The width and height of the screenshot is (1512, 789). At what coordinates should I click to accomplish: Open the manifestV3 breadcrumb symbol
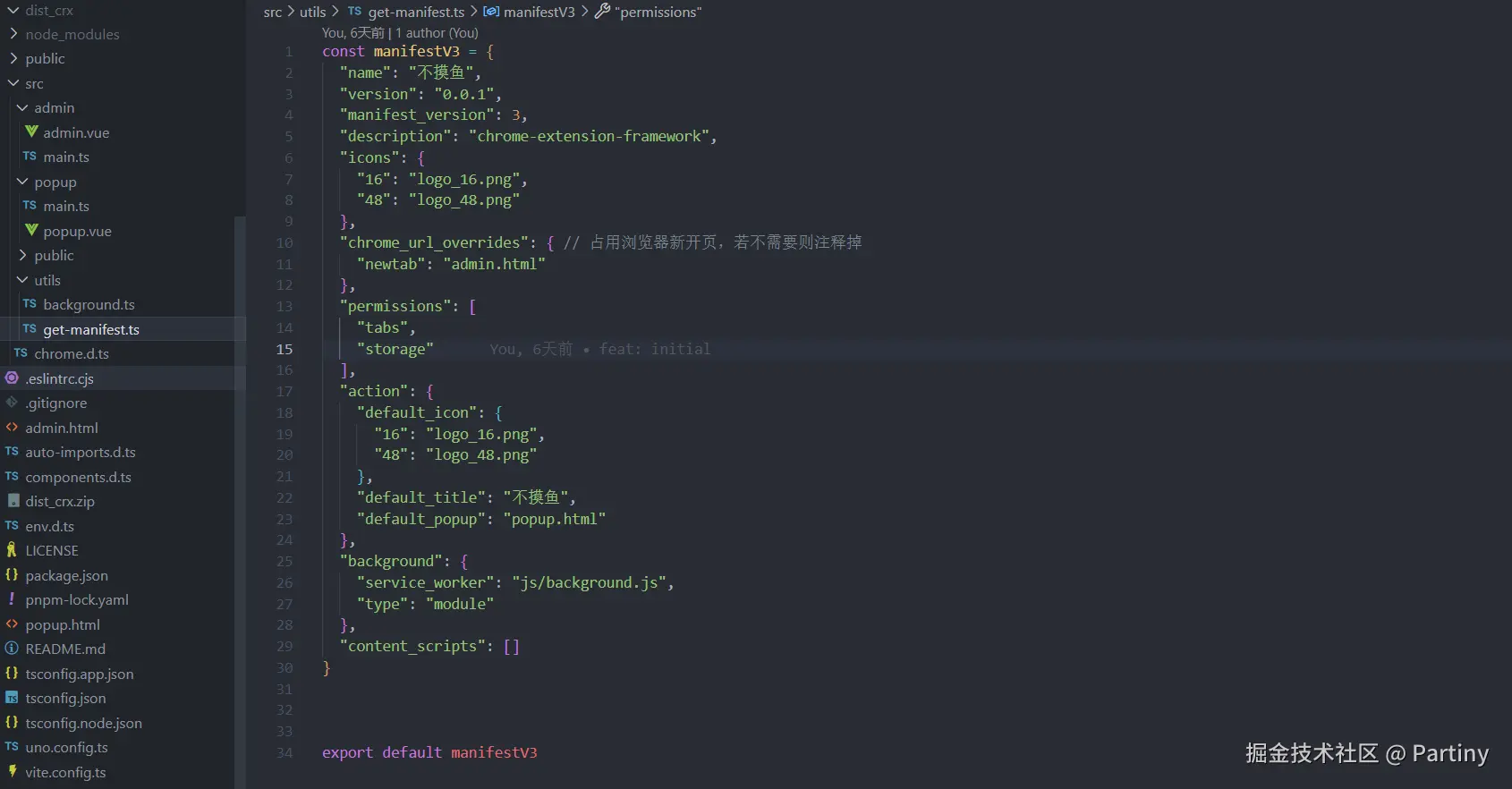point(539,12)
